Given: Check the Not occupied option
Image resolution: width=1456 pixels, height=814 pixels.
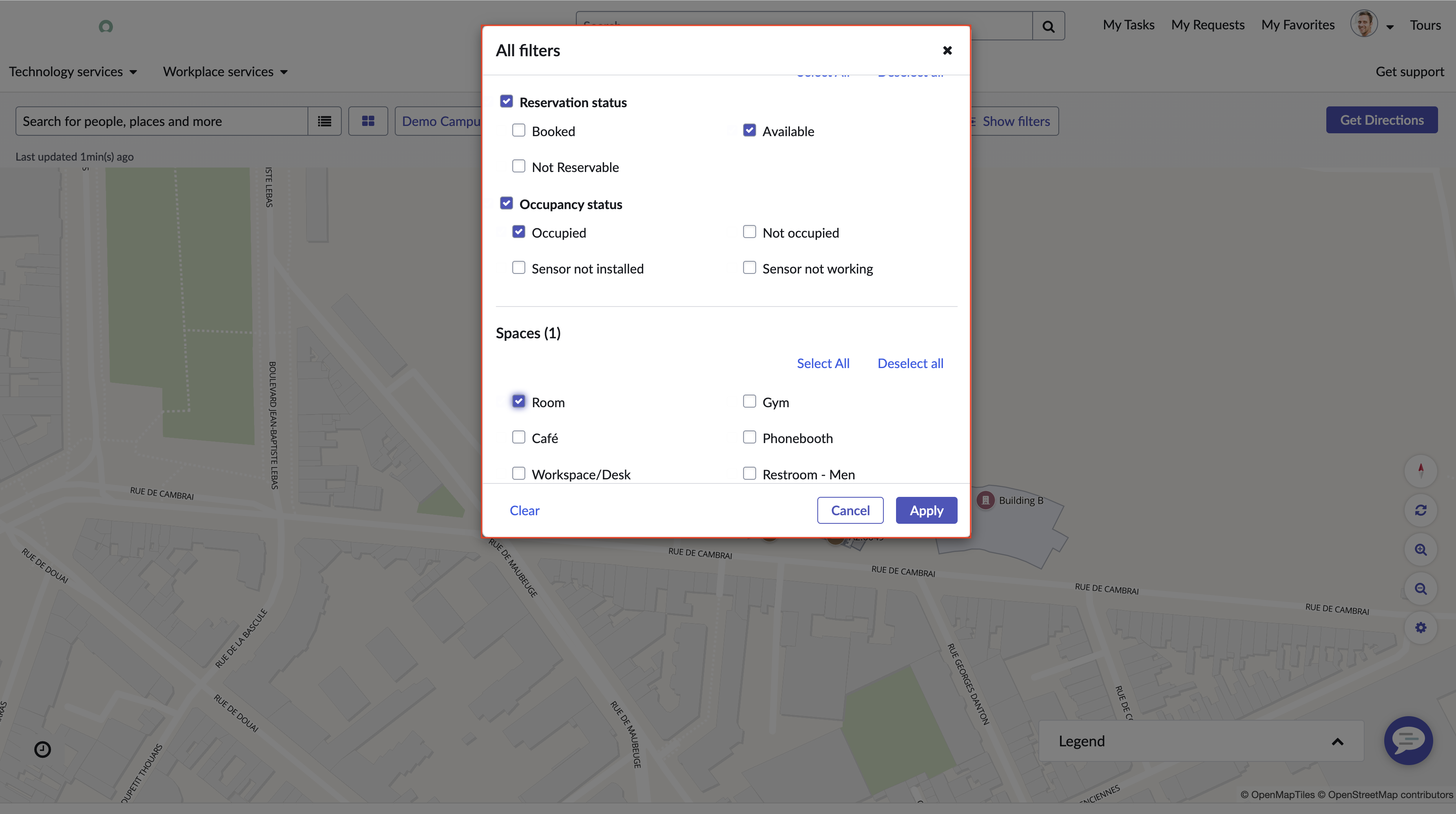Looking at the screenshot, I should point(749,232).
